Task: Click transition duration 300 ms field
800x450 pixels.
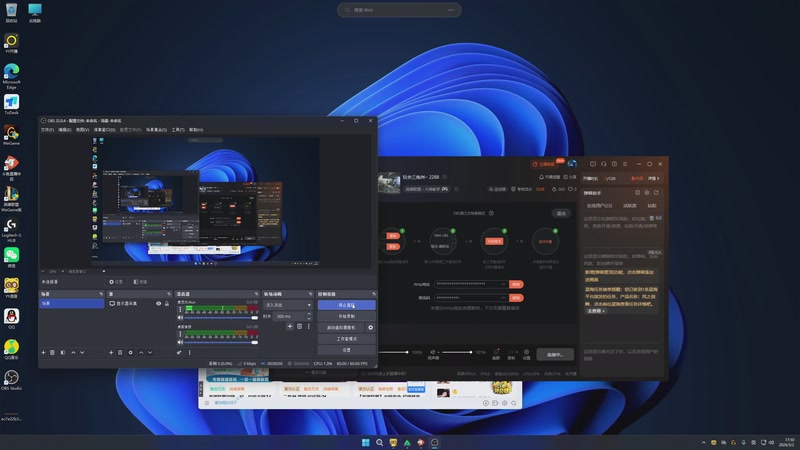Action: click(291, 316)
